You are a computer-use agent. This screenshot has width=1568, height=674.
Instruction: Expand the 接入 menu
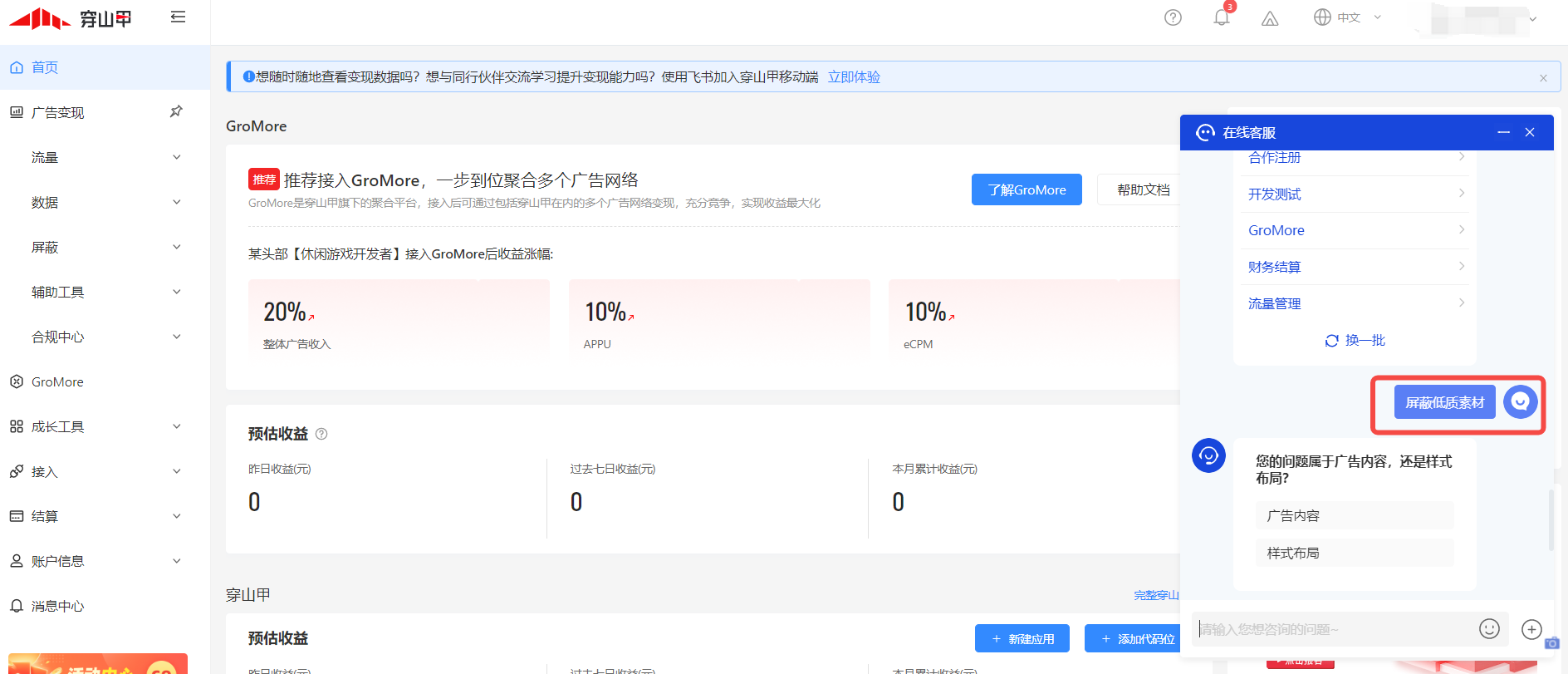[176, 471]
